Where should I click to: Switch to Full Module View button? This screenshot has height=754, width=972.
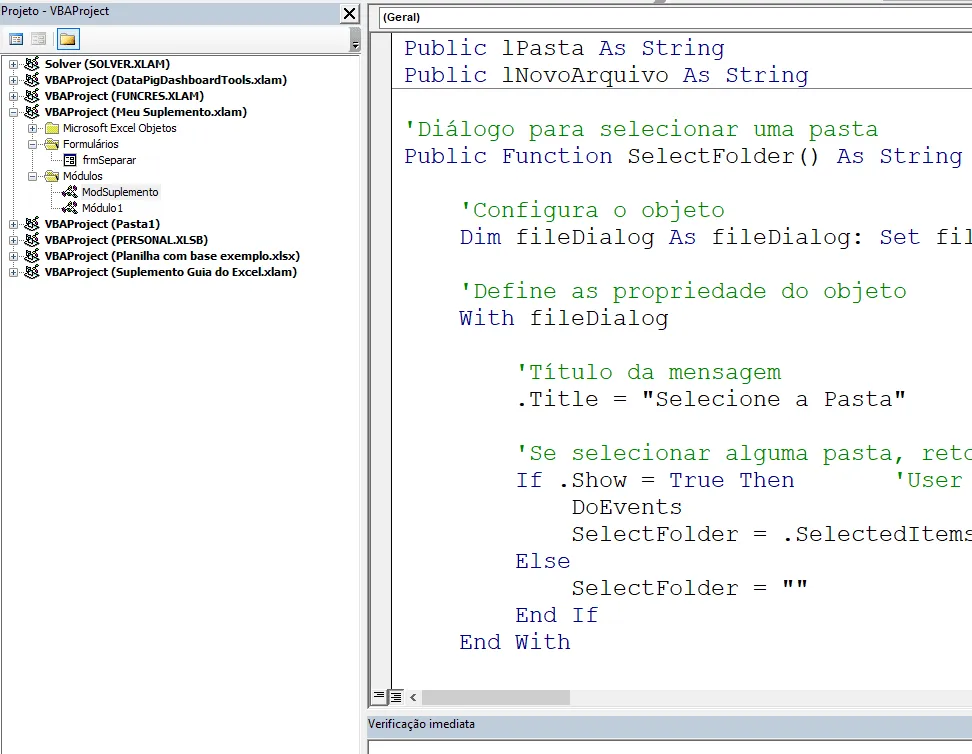point(395,697)
